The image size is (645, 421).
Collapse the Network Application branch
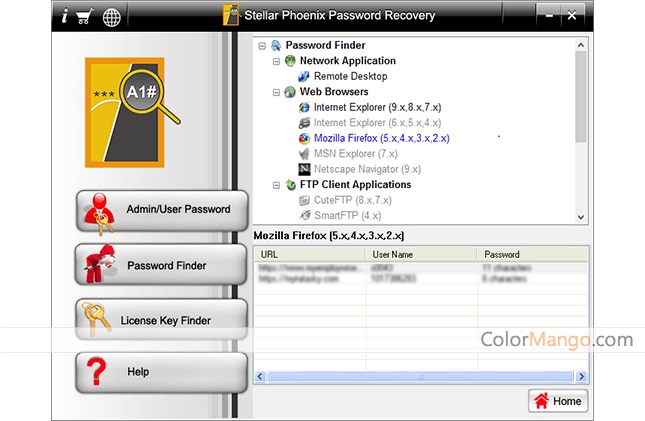[276, 61]
